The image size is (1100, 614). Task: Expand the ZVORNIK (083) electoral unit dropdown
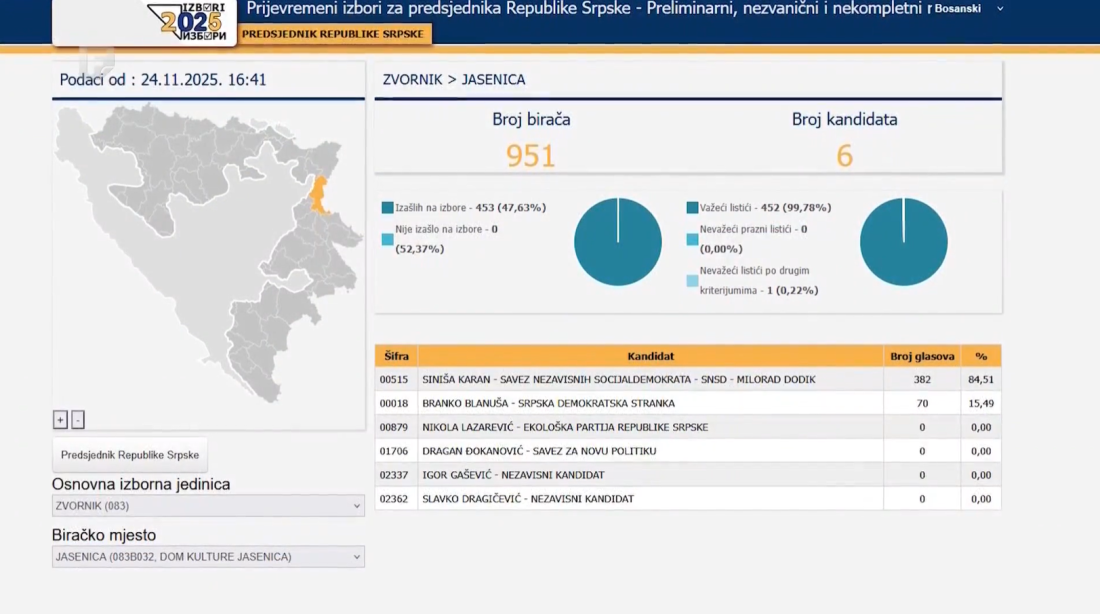(208, 506)
